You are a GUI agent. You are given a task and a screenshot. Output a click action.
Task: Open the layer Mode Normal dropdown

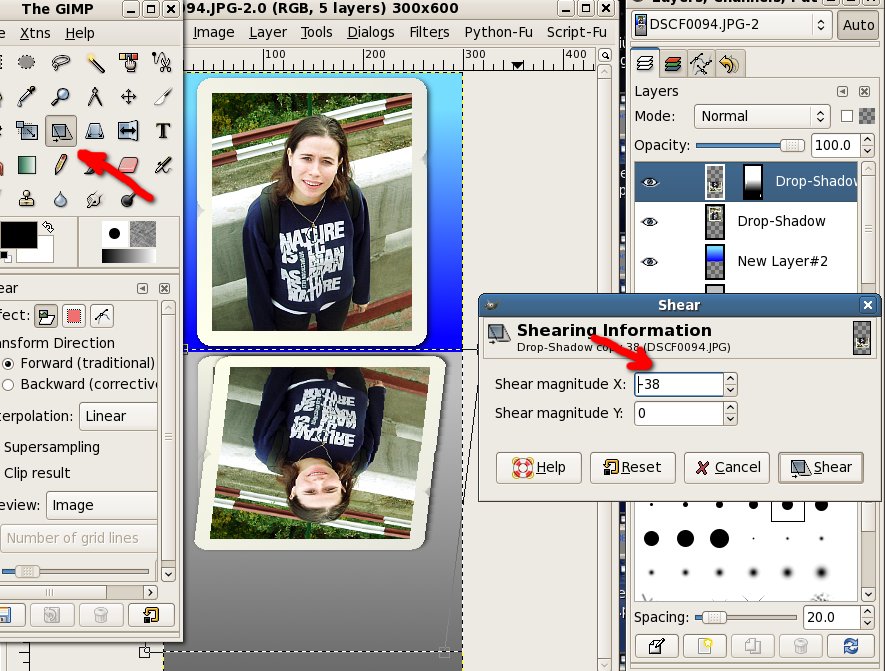762,116
